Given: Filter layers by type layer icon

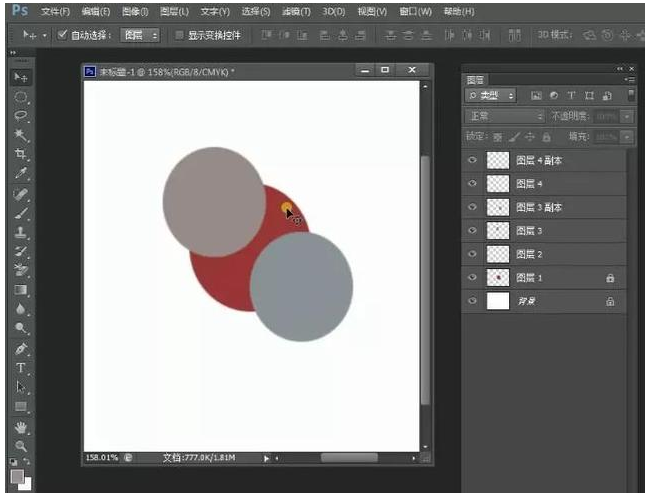Looking at the screenshot, I should pyautogui.click(x=571, y=95).
